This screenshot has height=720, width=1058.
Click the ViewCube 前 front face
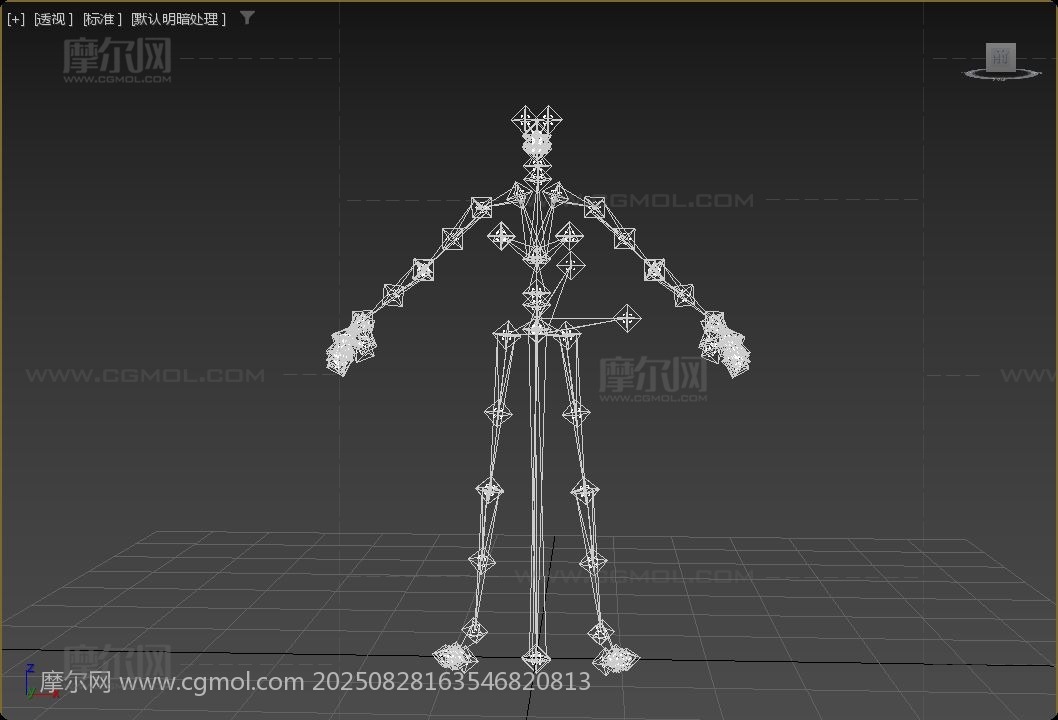tap(1000, 57)
